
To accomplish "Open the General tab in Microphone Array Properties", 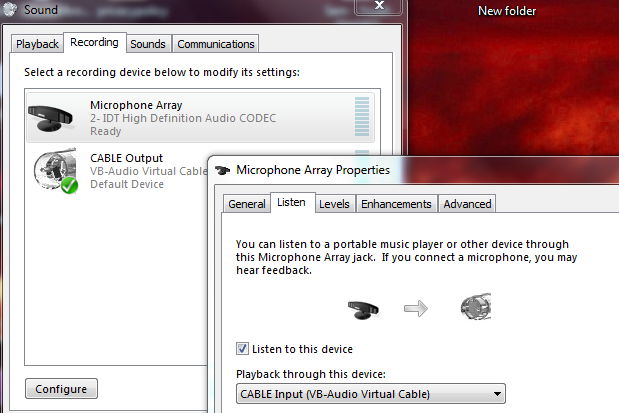I will (247, 204).
